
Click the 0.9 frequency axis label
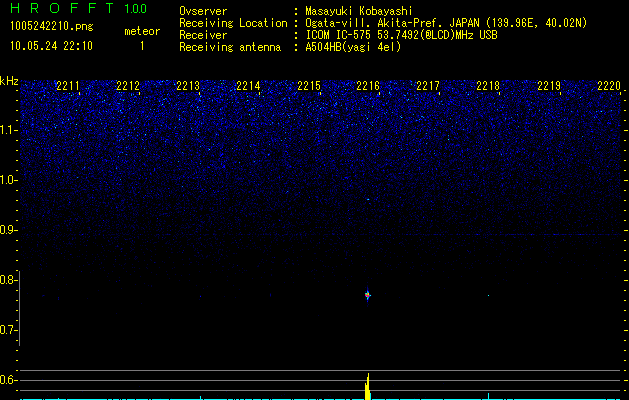9,230
